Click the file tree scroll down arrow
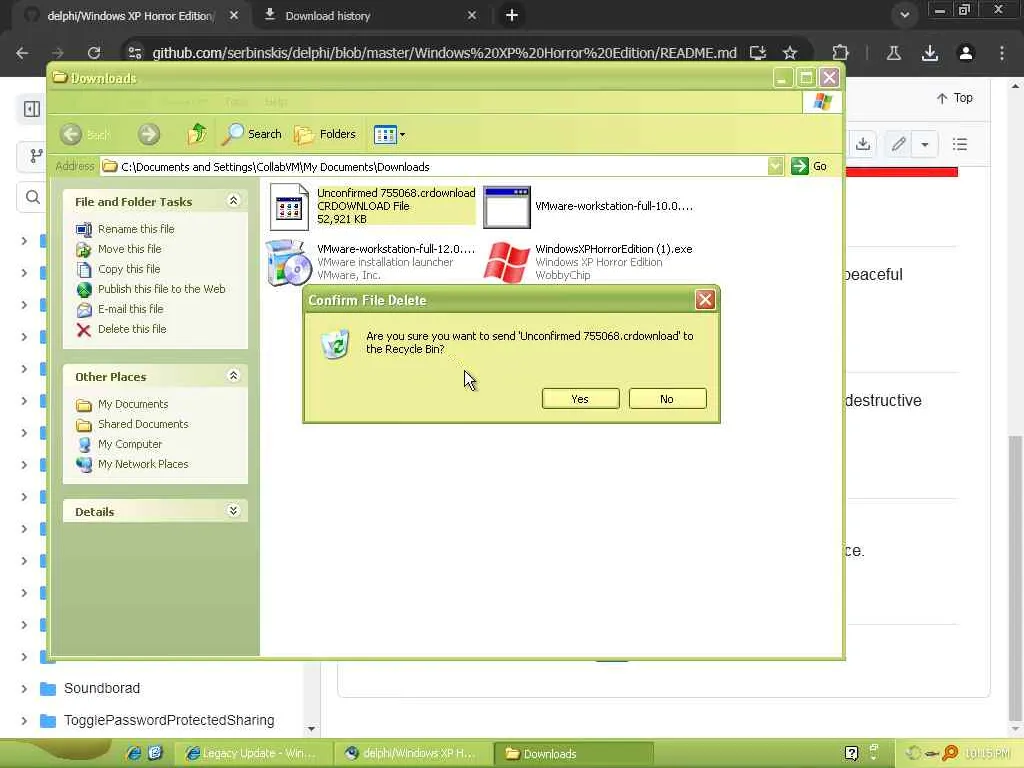1024x768 pixels. (312, 728)
